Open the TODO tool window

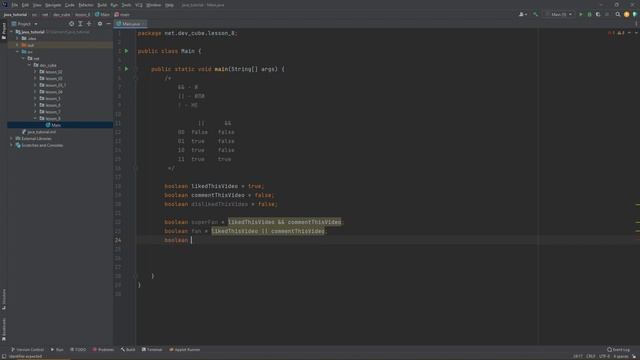click(78, 350)
